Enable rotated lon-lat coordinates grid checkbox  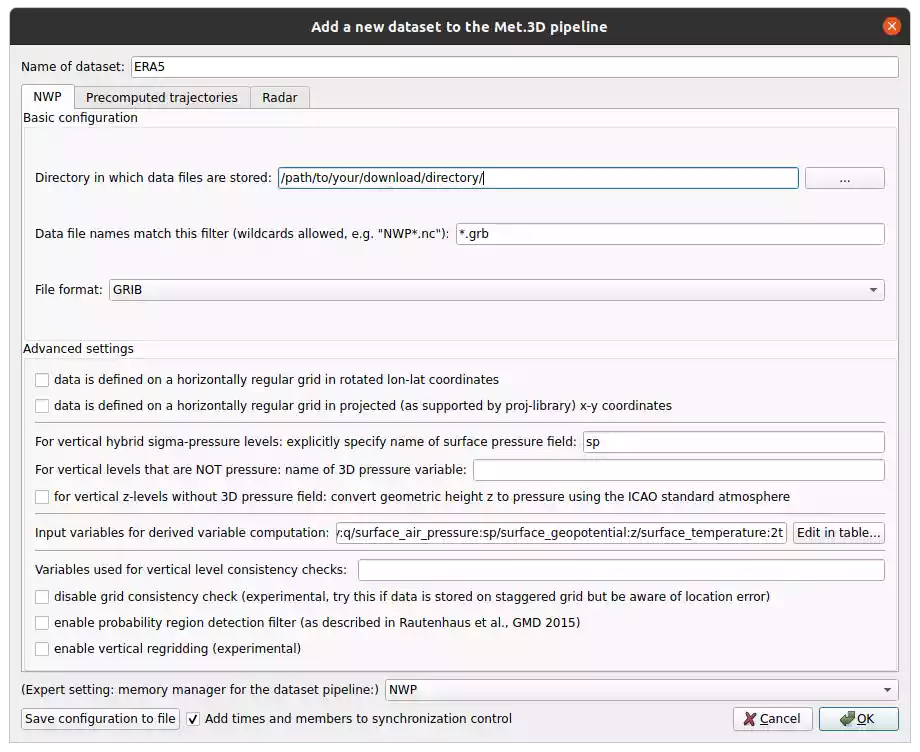[42, 380]
